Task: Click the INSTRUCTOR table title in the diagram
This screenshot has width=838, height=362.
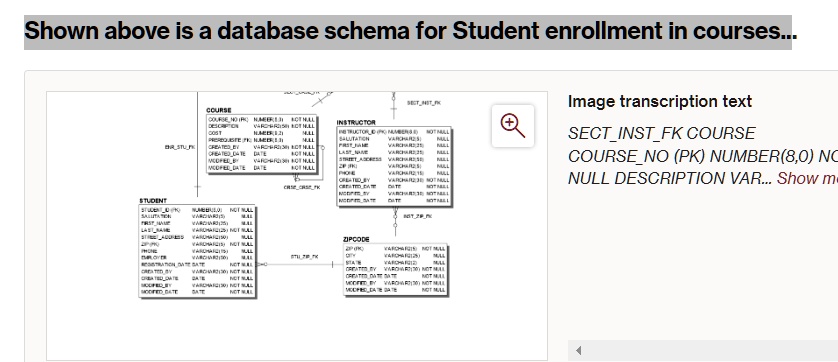Action: (x=356, y=122)
